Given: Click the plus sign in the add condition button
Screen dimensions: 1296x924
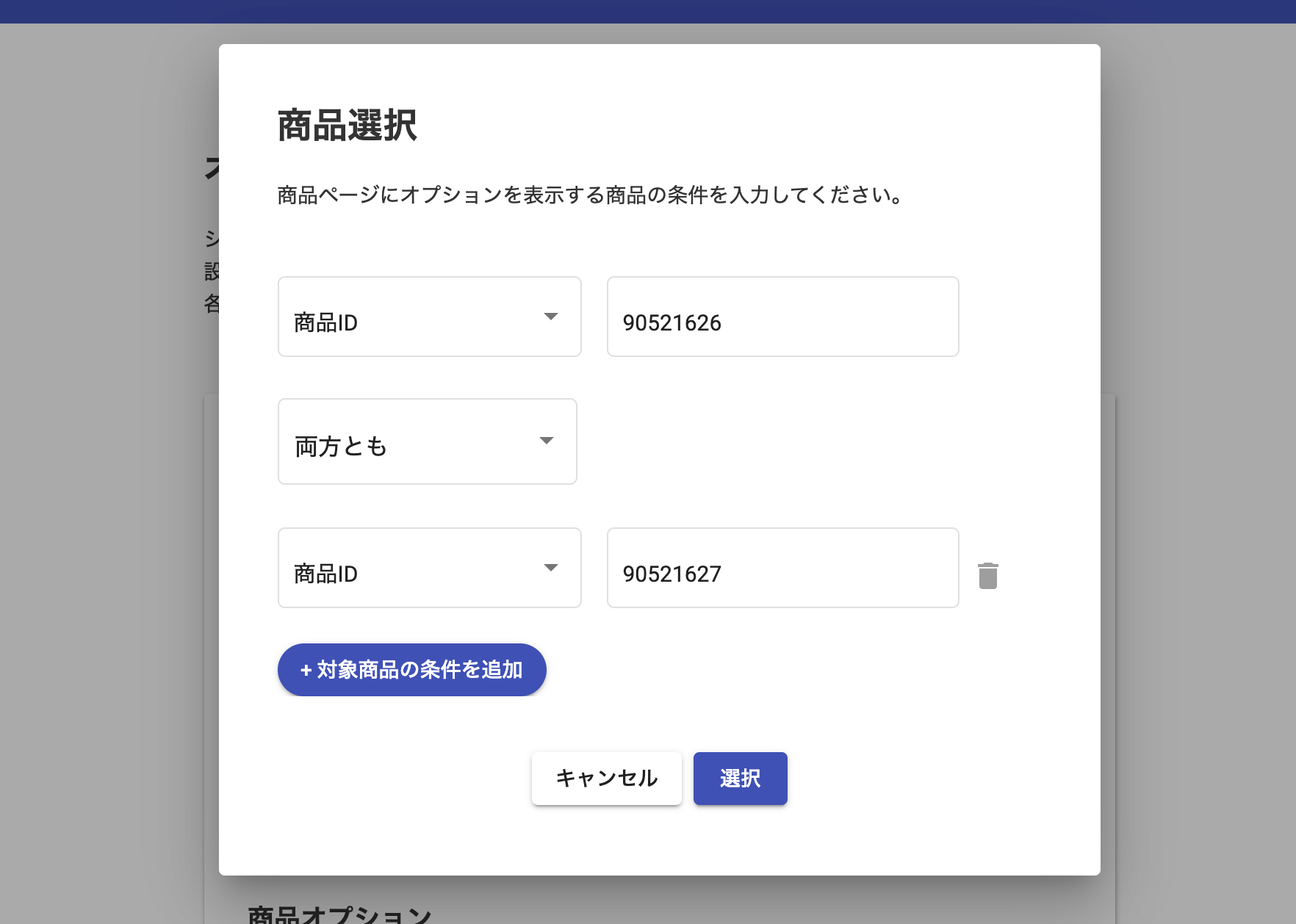Looking at the screenshot, I should [306, 670].
